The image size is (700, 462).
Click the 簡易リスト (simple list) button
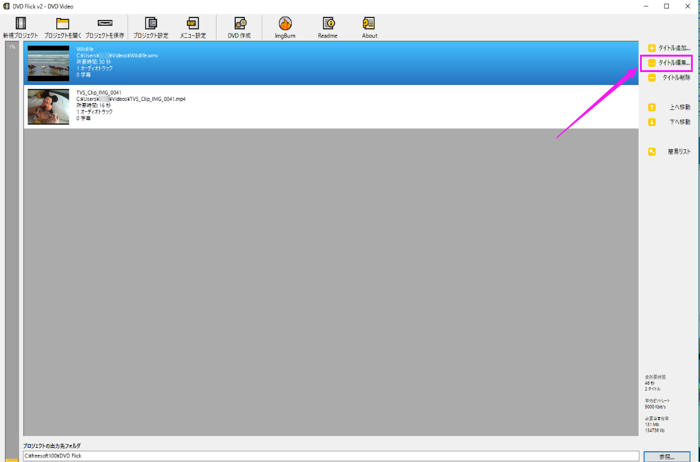point(668,152)
